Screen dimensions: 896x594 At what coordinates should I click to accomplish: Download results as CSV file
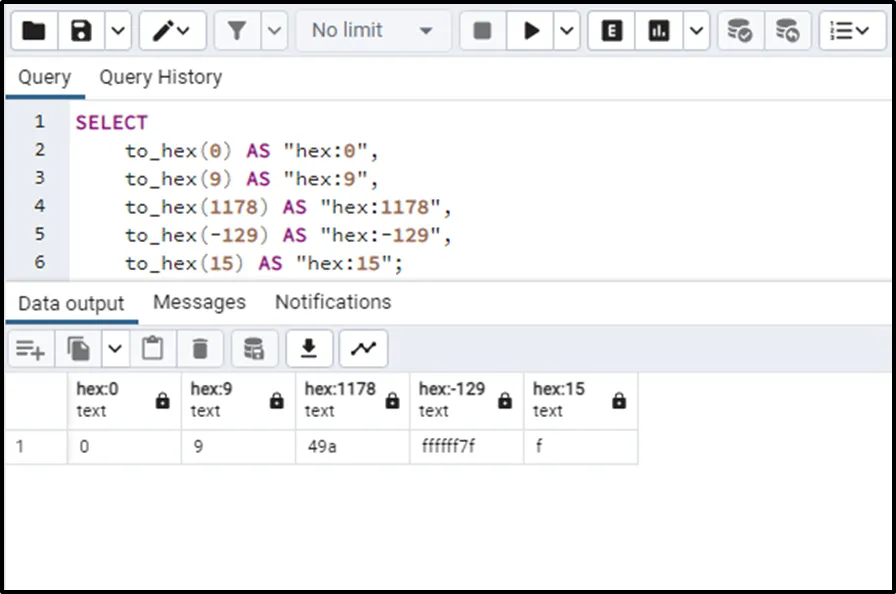(309, 348)
